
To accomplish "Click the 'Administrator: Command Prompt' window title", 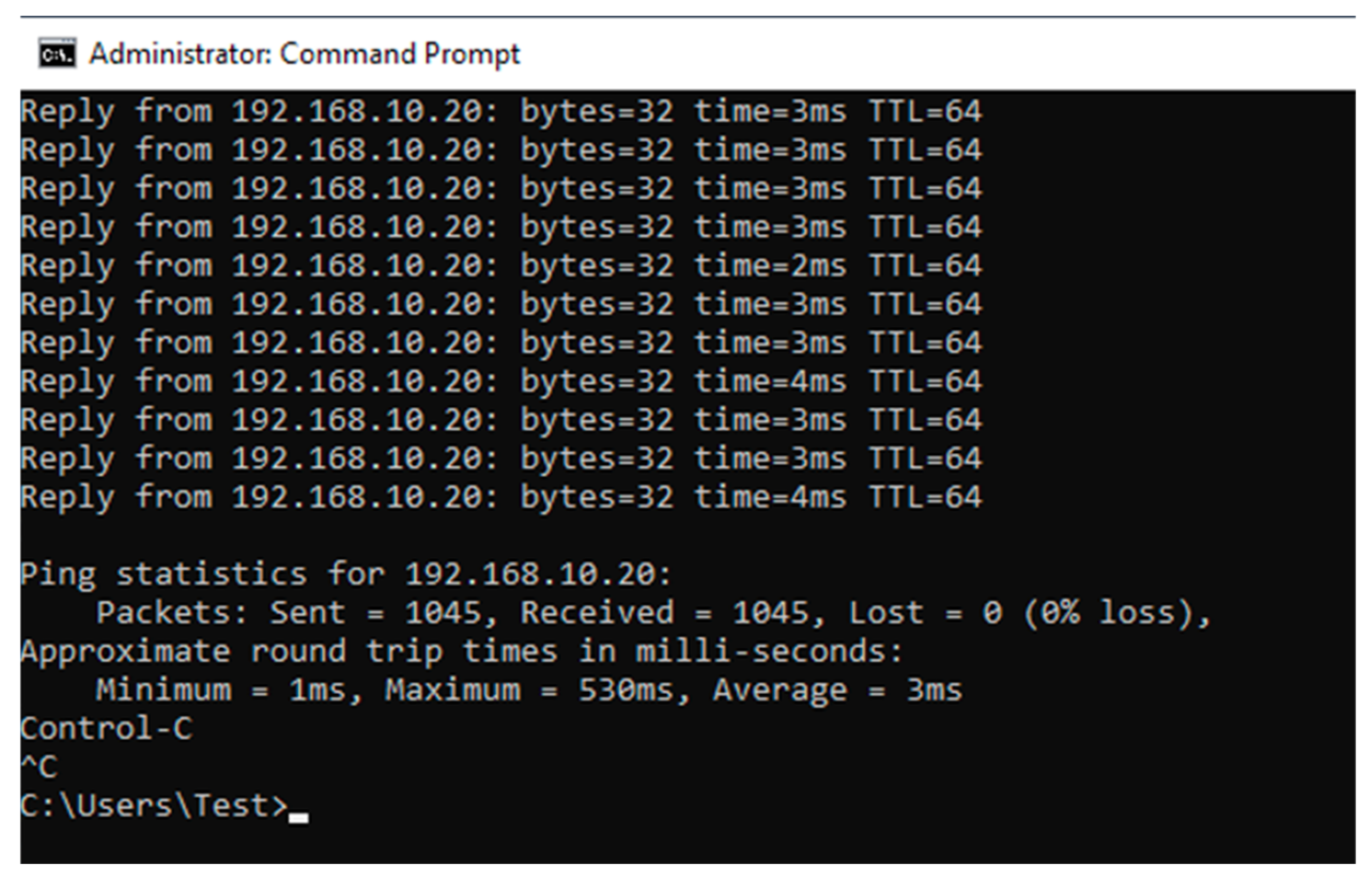I will [304, 54].
